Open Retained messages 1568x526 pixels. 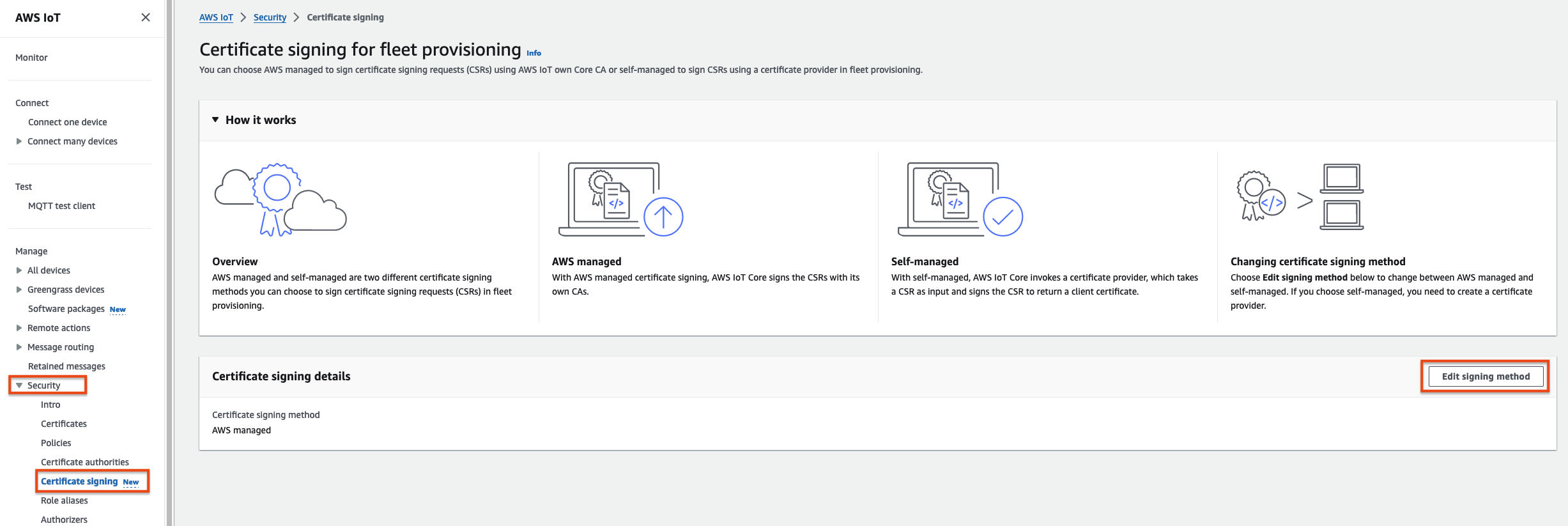pyautogui.click(x=66, y=366)
